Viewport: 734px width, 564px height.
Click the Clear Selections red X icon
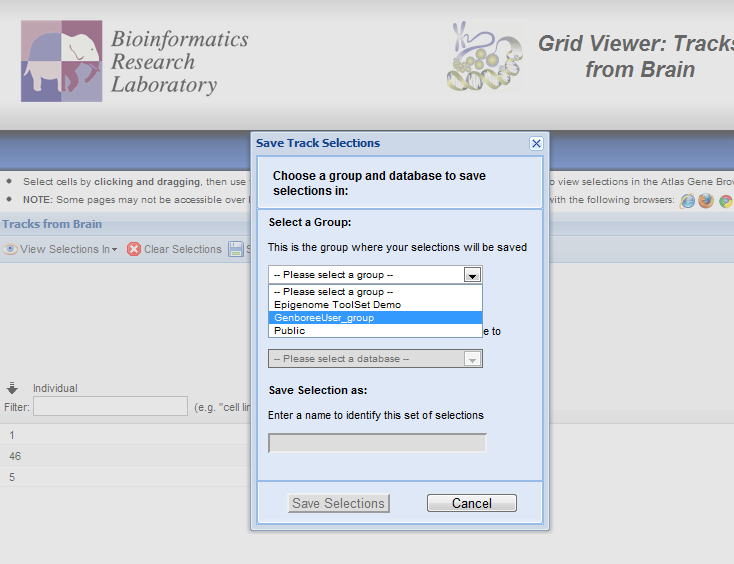[x=134, y=249]
